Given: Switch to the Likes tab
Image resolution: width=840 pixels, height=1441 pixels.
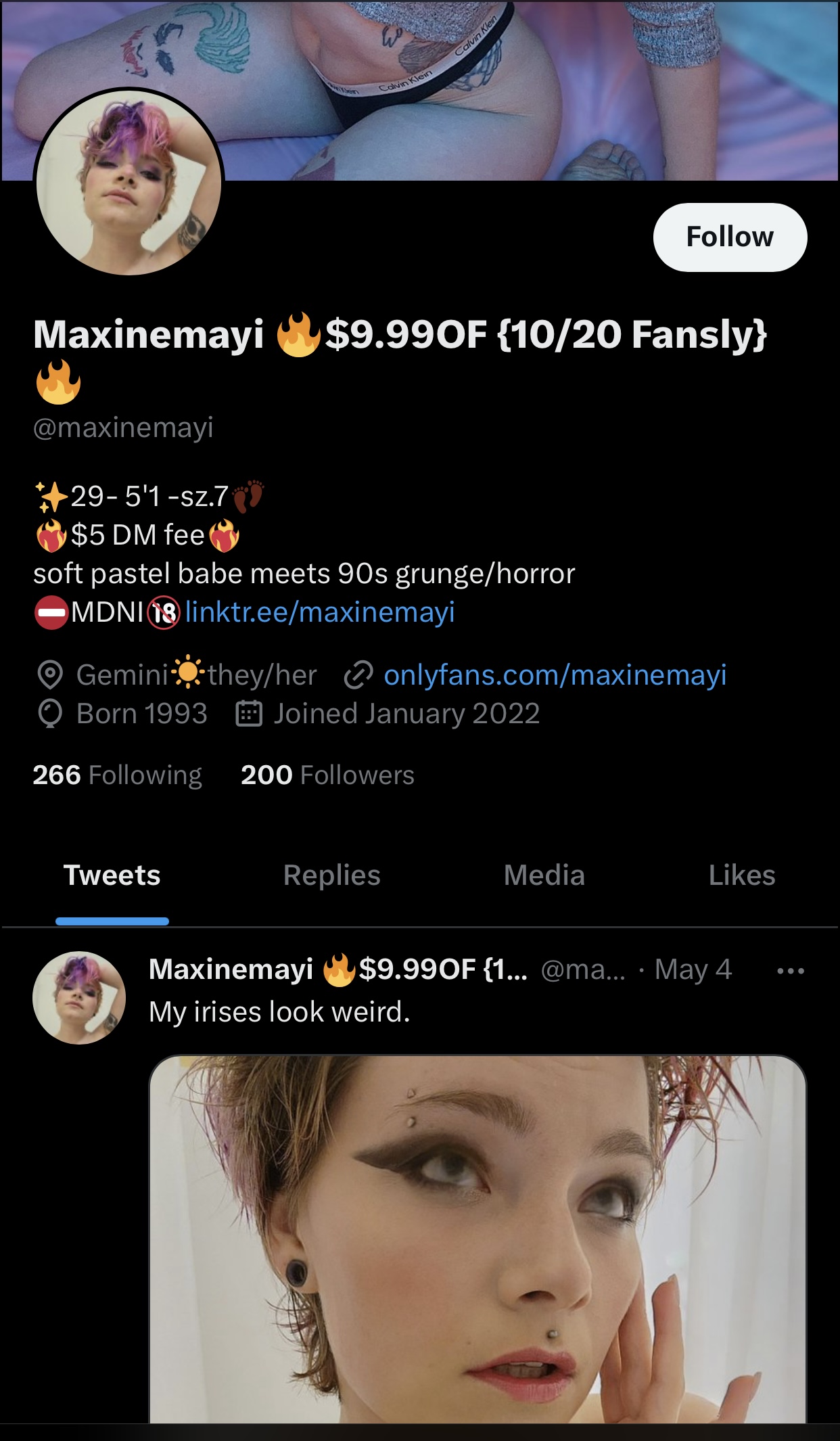Looking at the screenshot, I should (742, 875).
